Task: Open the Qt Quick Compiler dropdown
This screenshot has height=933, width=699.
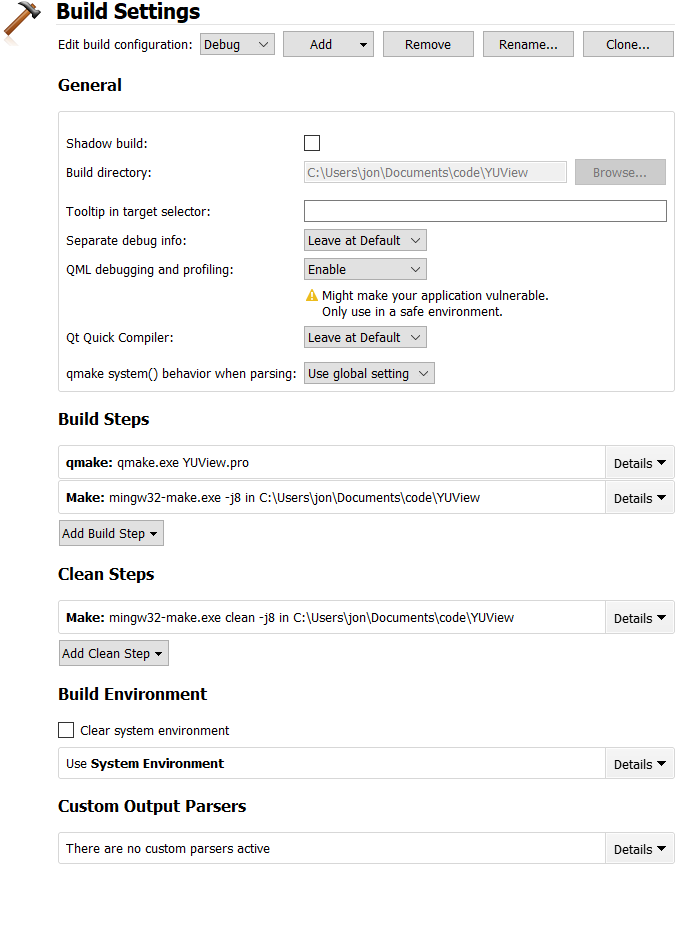Action: (x=365, y=337)
